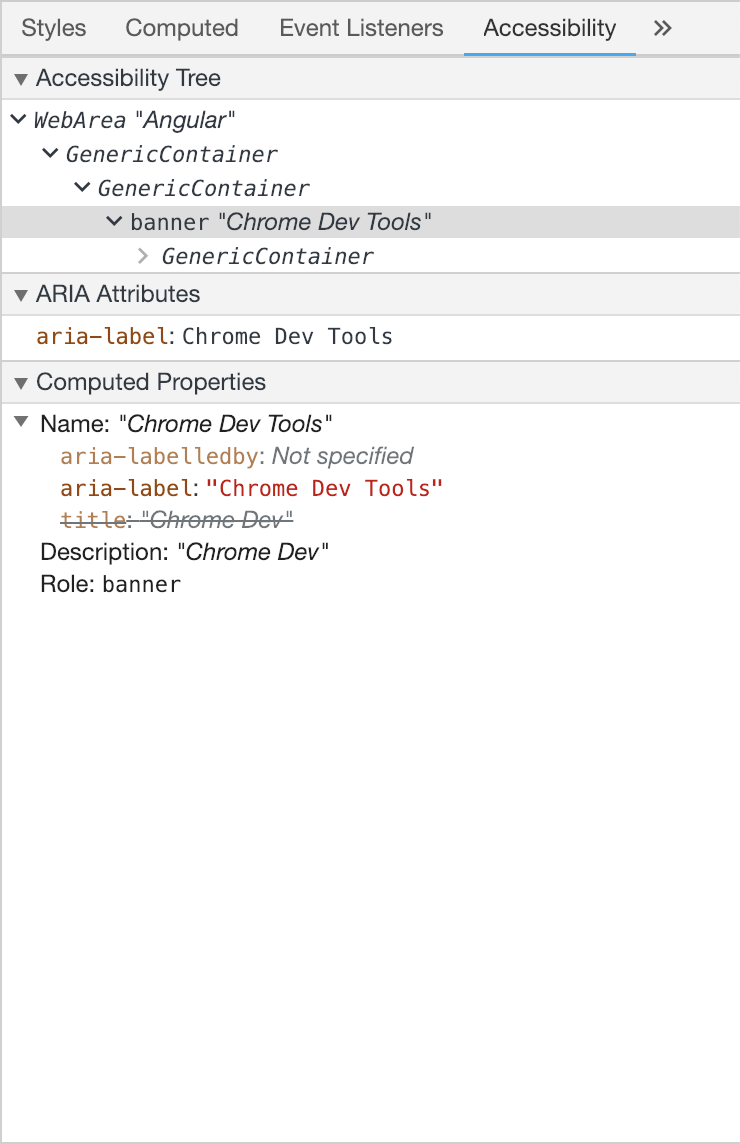Collapse the WebArea "Angular" node
The height and width of the screenshot is (1144, 740).
tap(19, 118)
